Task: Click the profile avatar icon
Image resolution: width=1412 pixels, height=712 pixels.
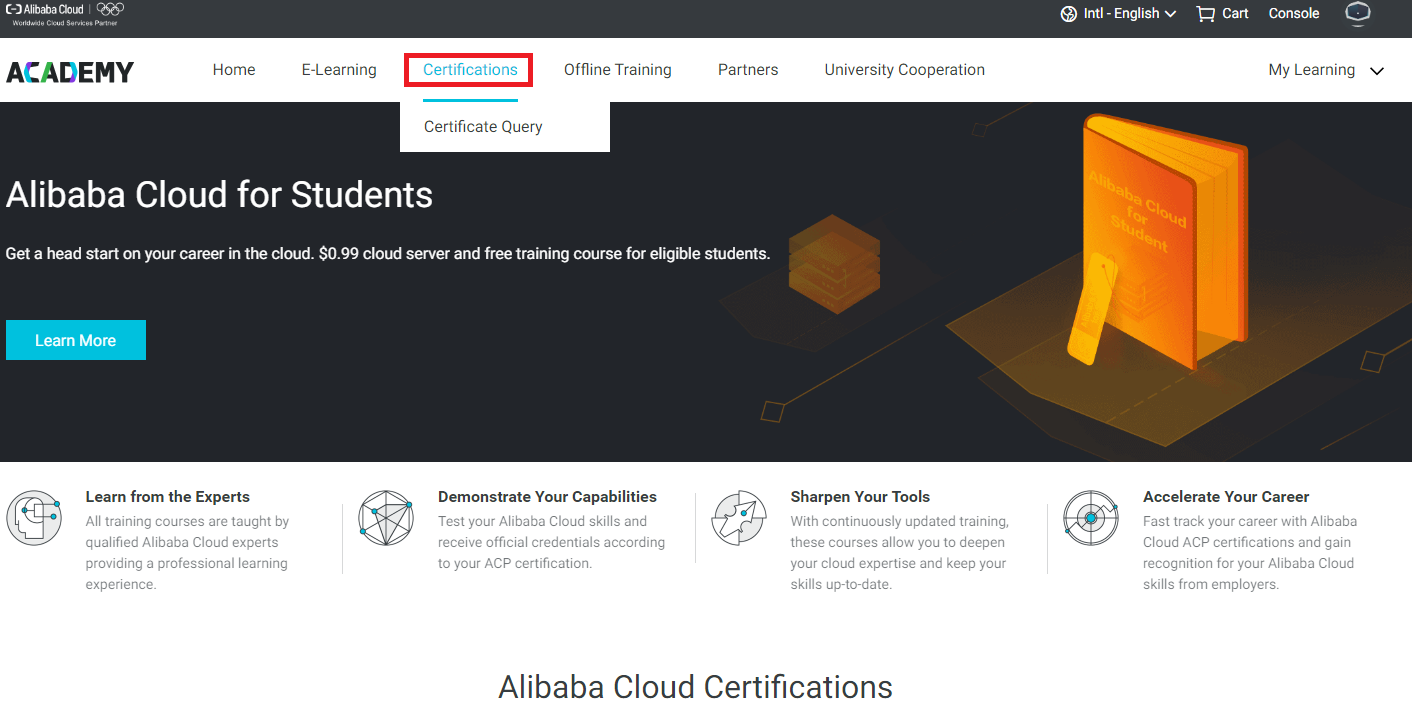Action: (1357, 14)
